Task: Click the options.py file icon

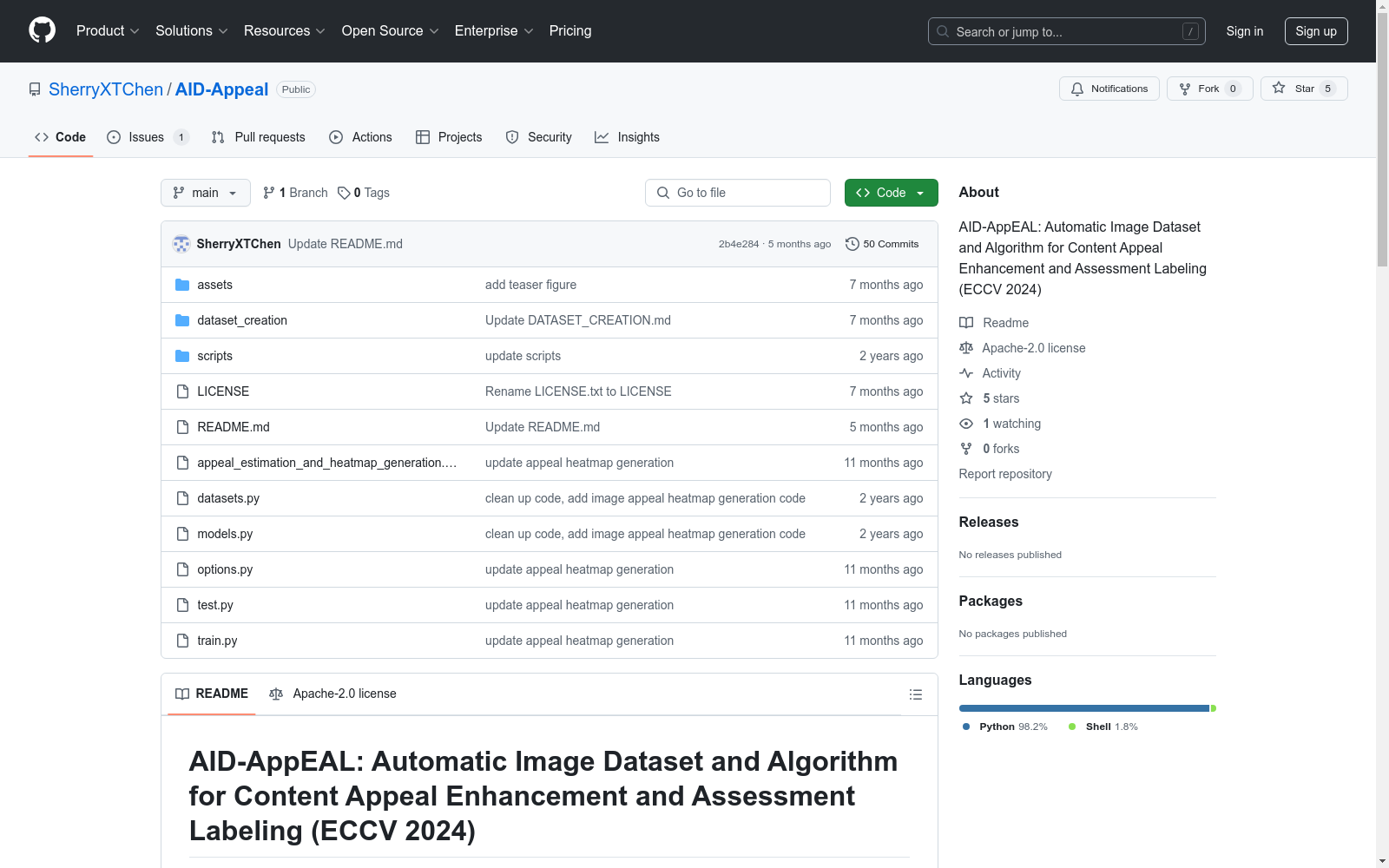Action: pyautogui.click(x=182, y=569)
